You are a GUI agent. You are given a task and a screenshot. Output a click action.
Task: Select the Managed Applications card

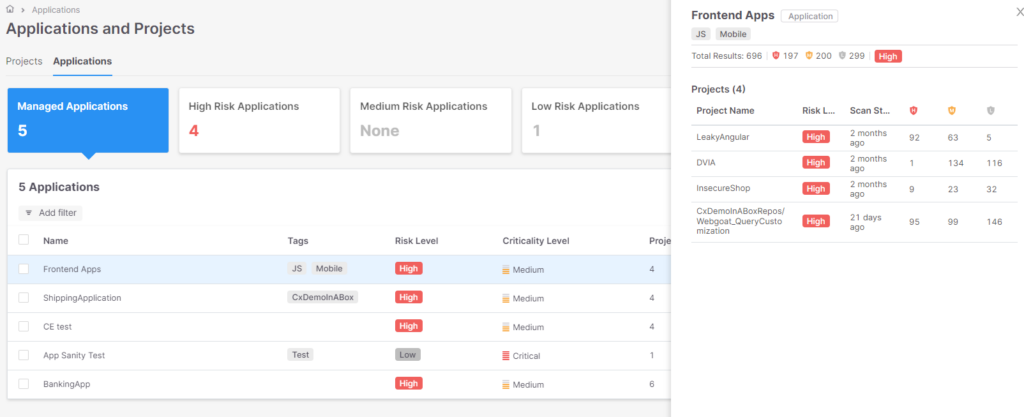coord(88,121)
